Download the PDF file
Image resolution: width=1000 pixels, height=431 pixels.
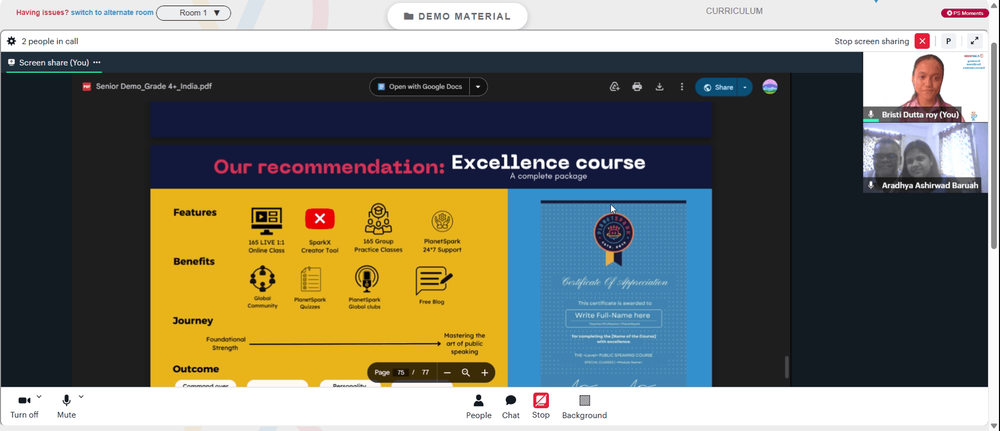[x=659, y=87]
